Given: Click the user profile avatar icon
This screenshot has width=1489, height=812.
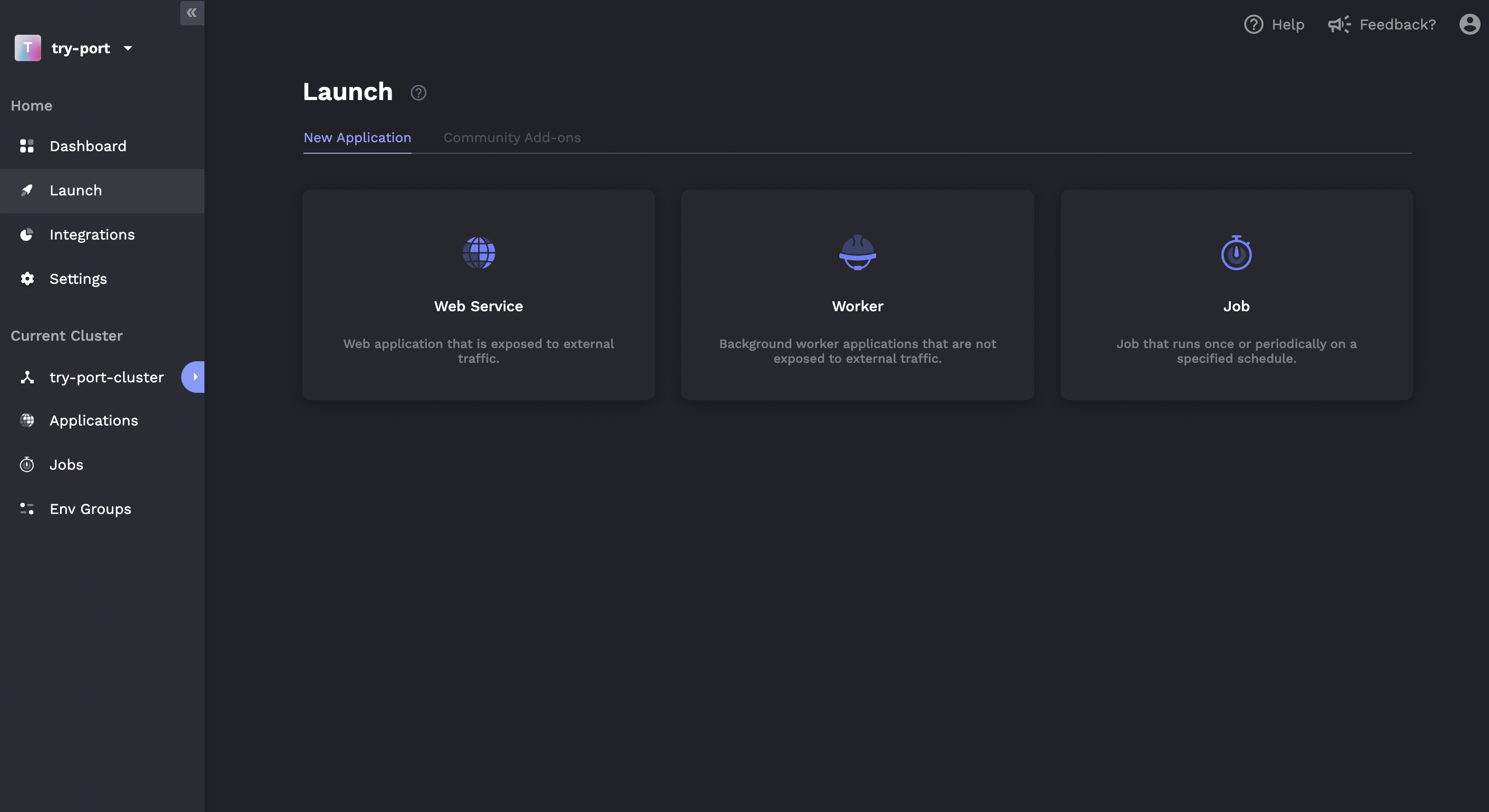Looking at the screenshot, I should tap(1470, 23).
